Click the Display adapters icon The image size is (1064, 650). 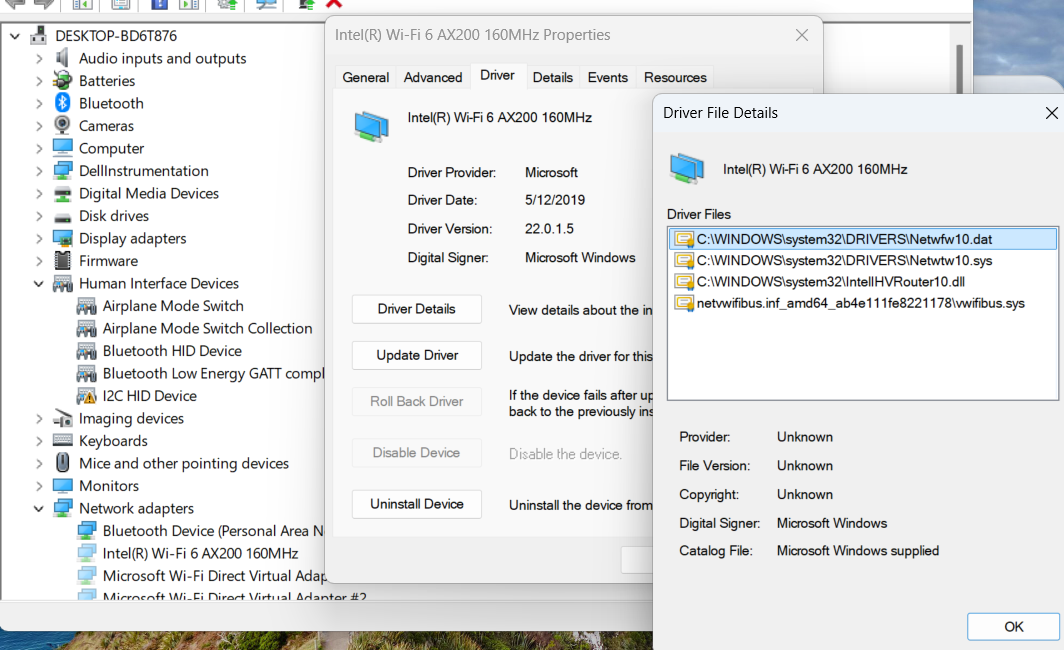(62, 238)
